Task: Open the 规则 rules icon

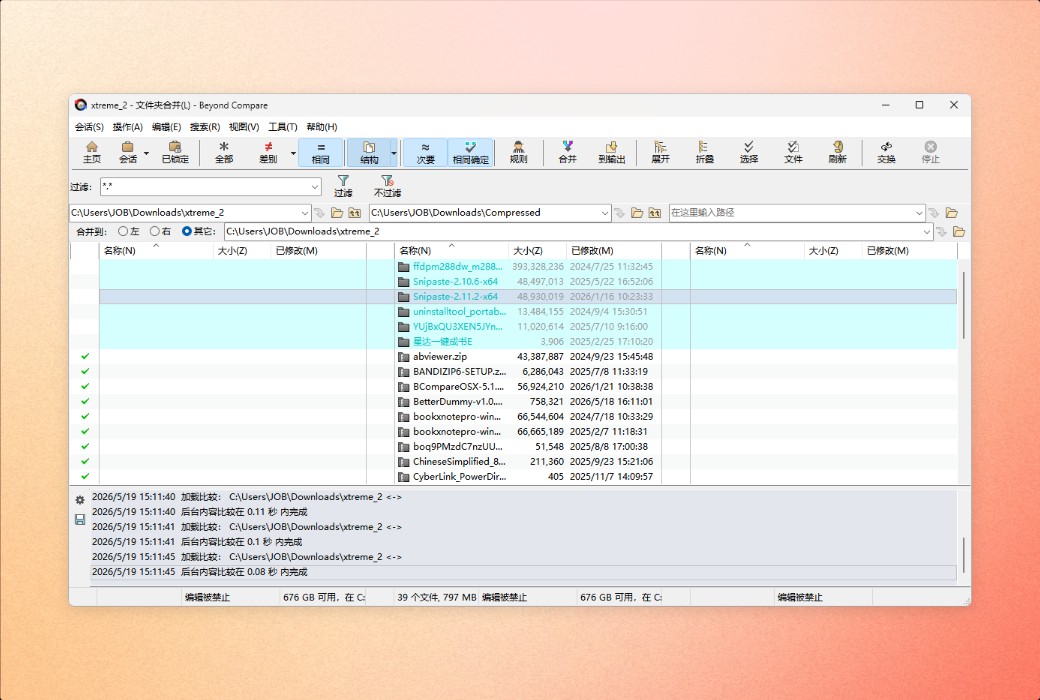Action: (518, 152)
